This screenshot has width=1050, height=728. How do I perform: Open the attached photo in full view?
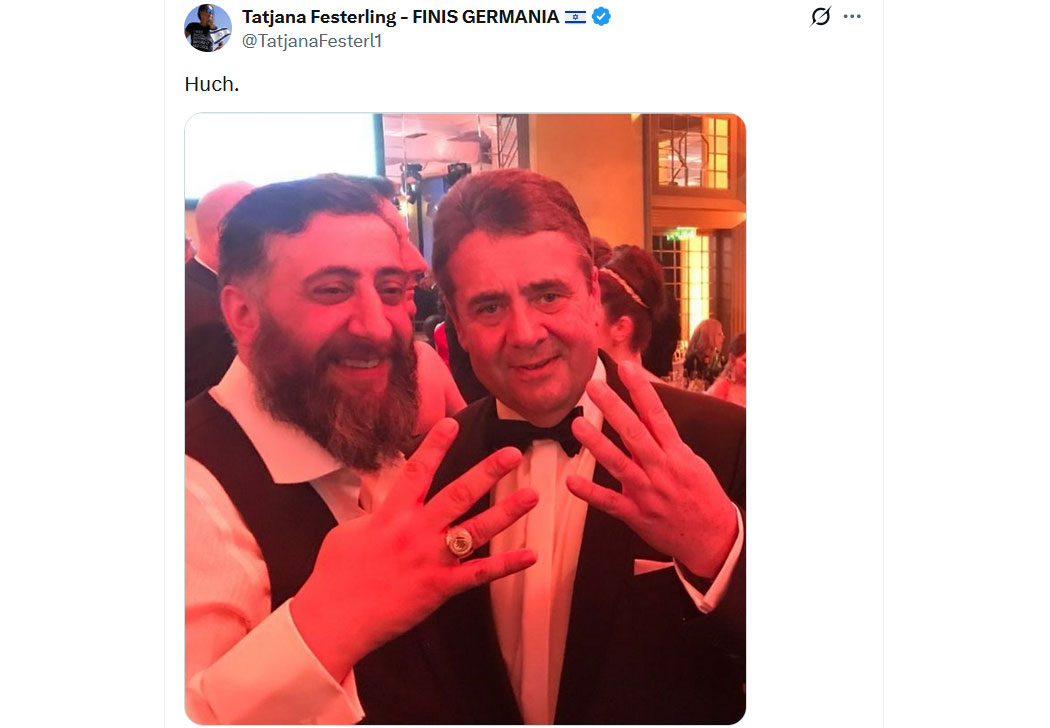coord(465,419)
